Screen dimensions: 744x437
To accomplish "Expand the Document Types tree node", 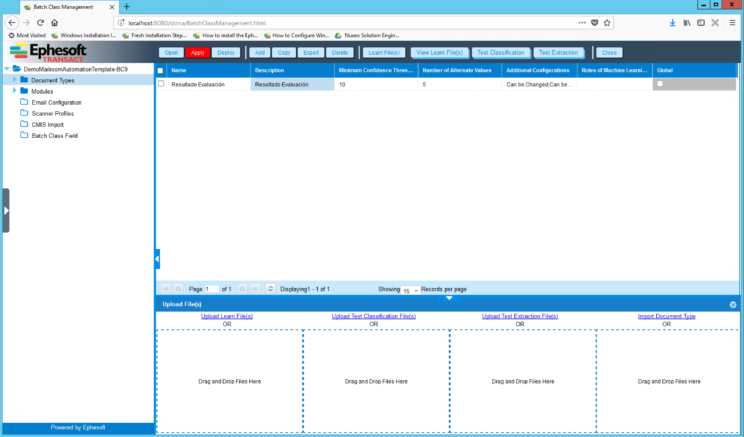I will [14, 80].
